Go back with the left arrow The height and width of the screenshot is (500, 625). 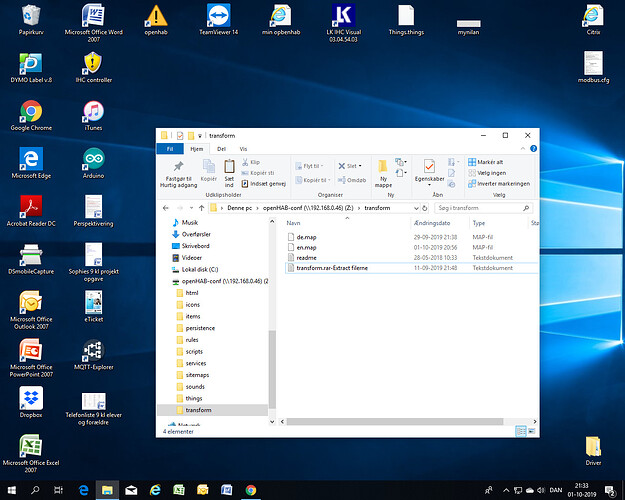tap(166, 208)
